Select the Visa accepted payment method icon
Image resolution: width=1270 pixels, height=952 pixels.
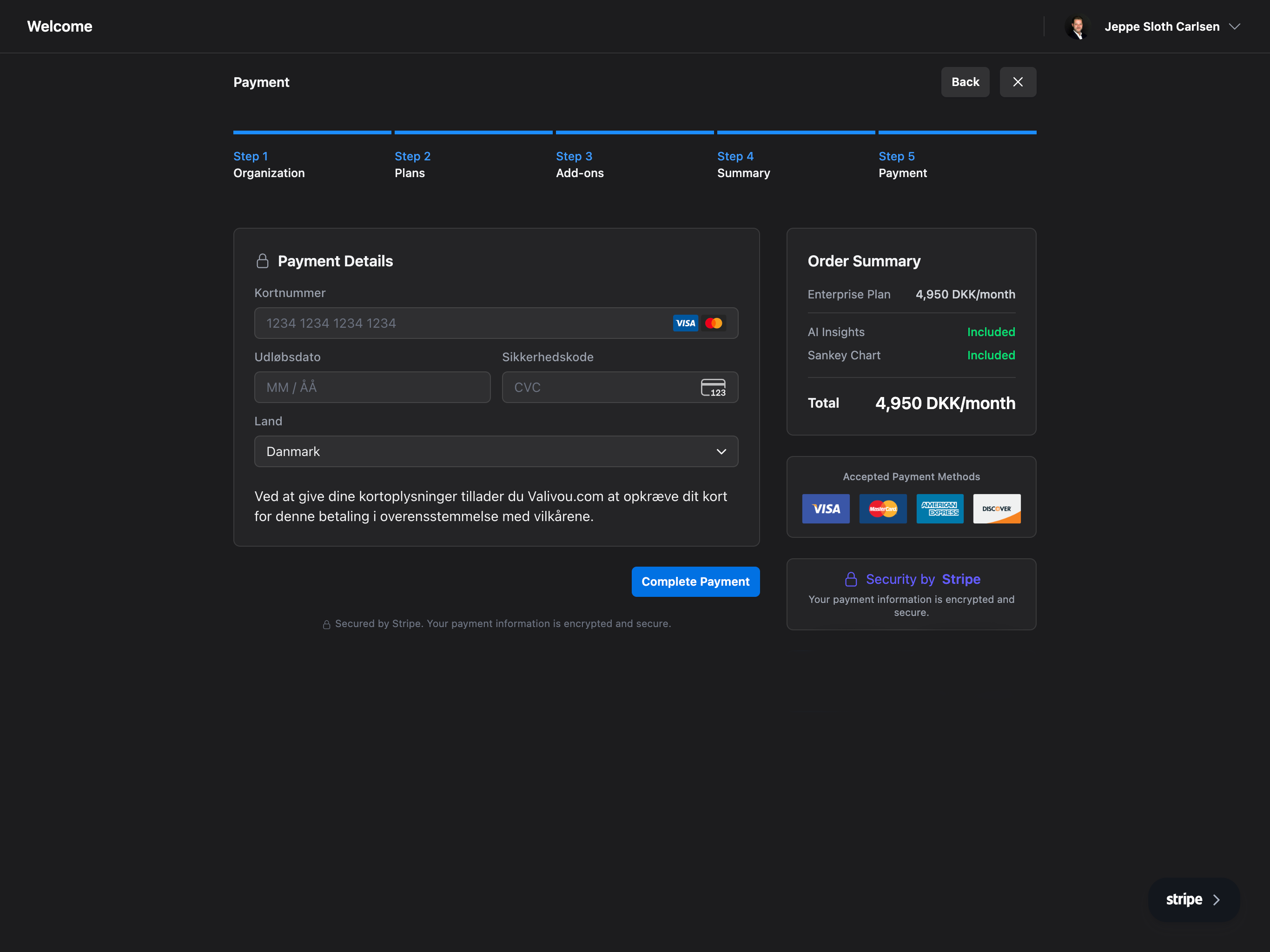click(x=826, y=509)
